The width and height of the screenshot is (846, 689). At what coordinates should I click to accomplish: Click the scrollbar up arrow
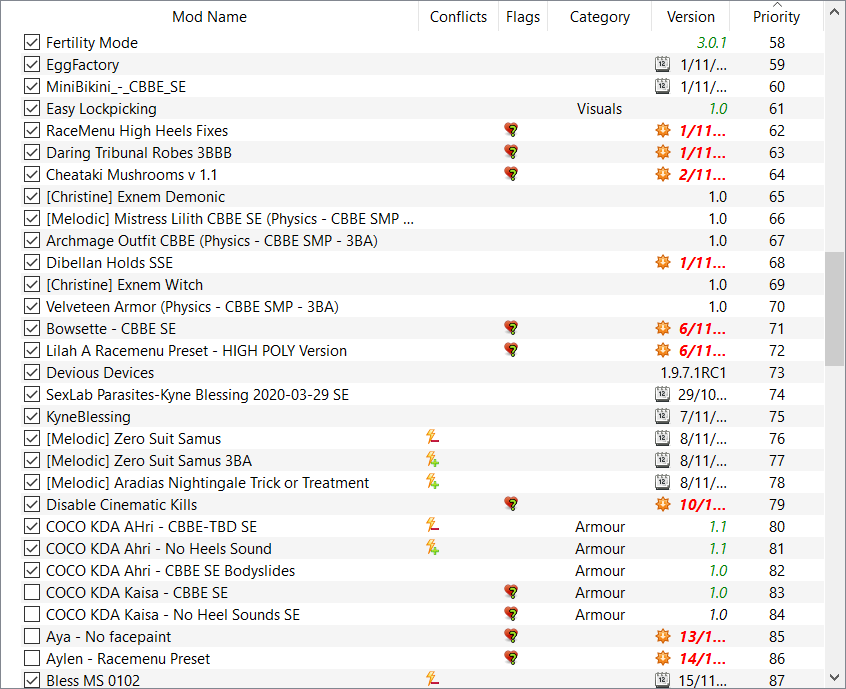click(834, 11)
